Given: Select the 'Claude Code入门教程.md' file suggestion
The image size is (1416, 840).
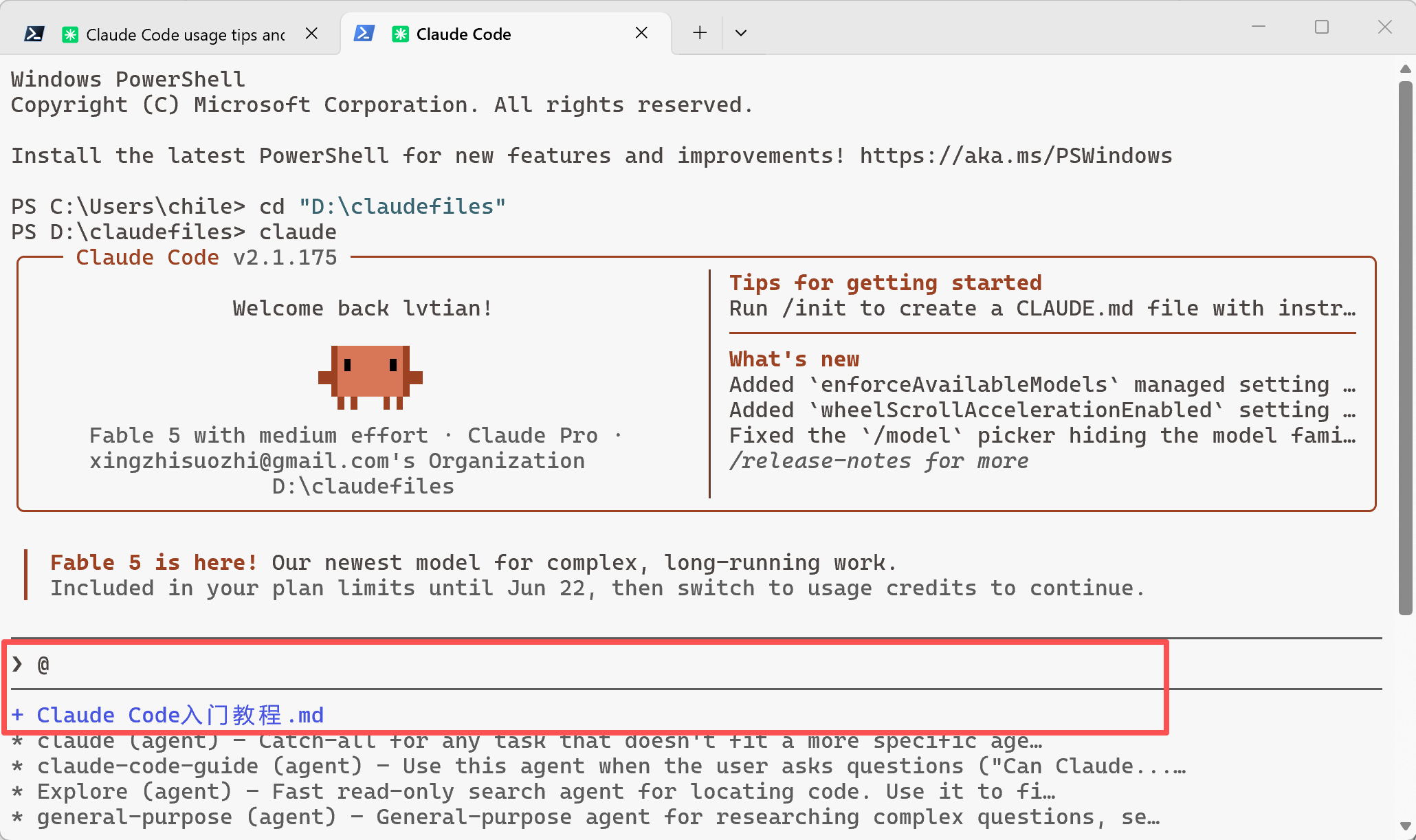Looking at the screenshot, I should point(167,716).
